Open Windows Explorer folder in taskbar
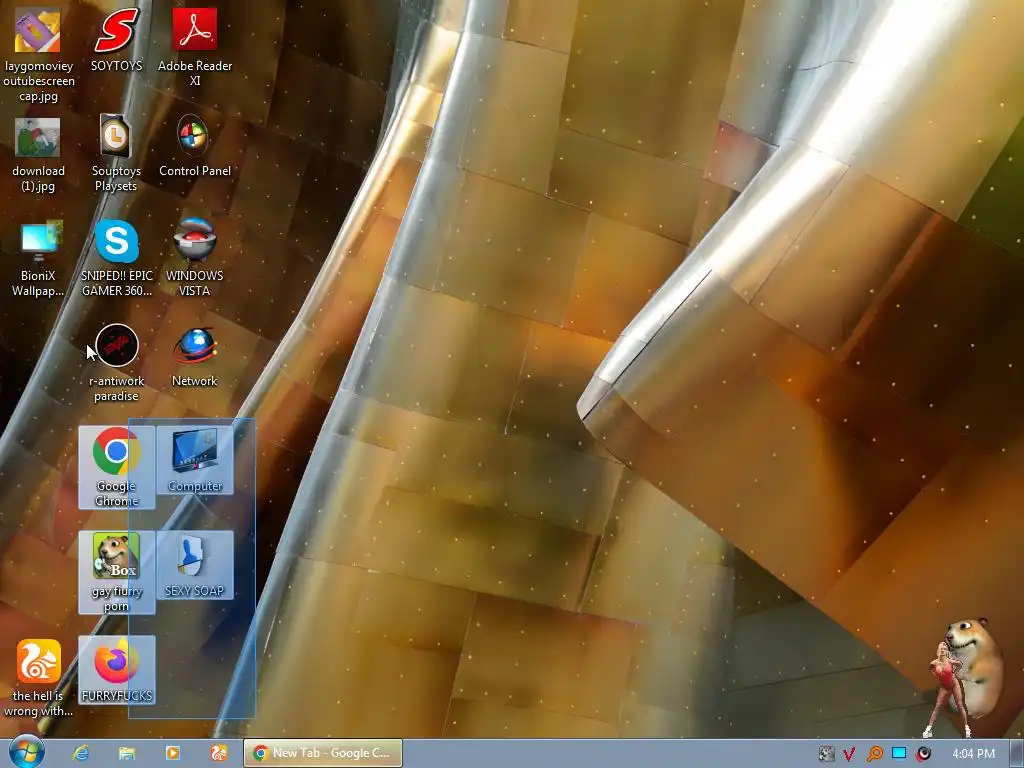This screenshot has height=768, width=1024. [127, 753]
